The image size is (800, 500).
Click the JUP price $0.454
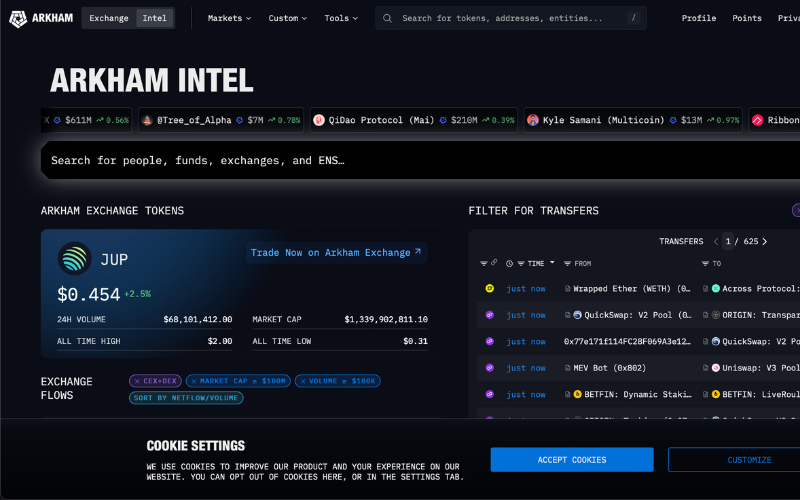[89, 294]
